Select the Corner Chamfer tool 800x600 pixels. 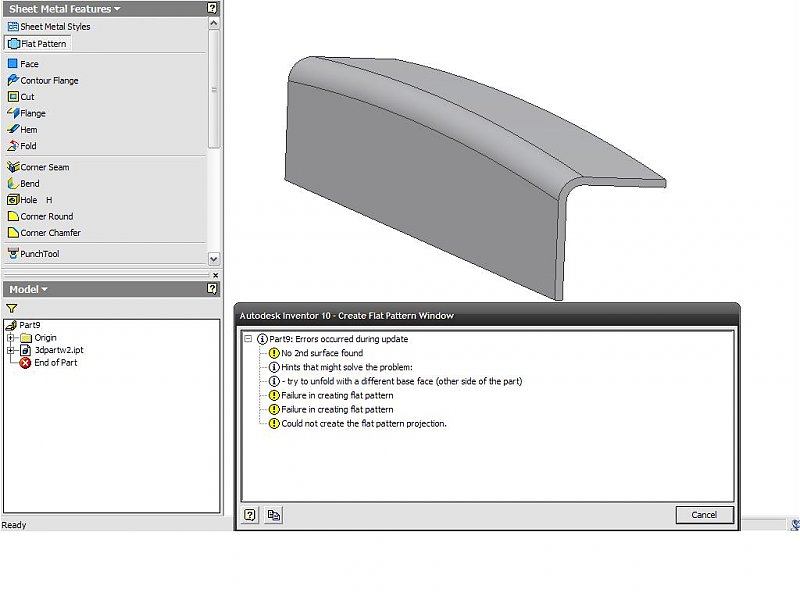pyautogui.click(x=44, y=233)
